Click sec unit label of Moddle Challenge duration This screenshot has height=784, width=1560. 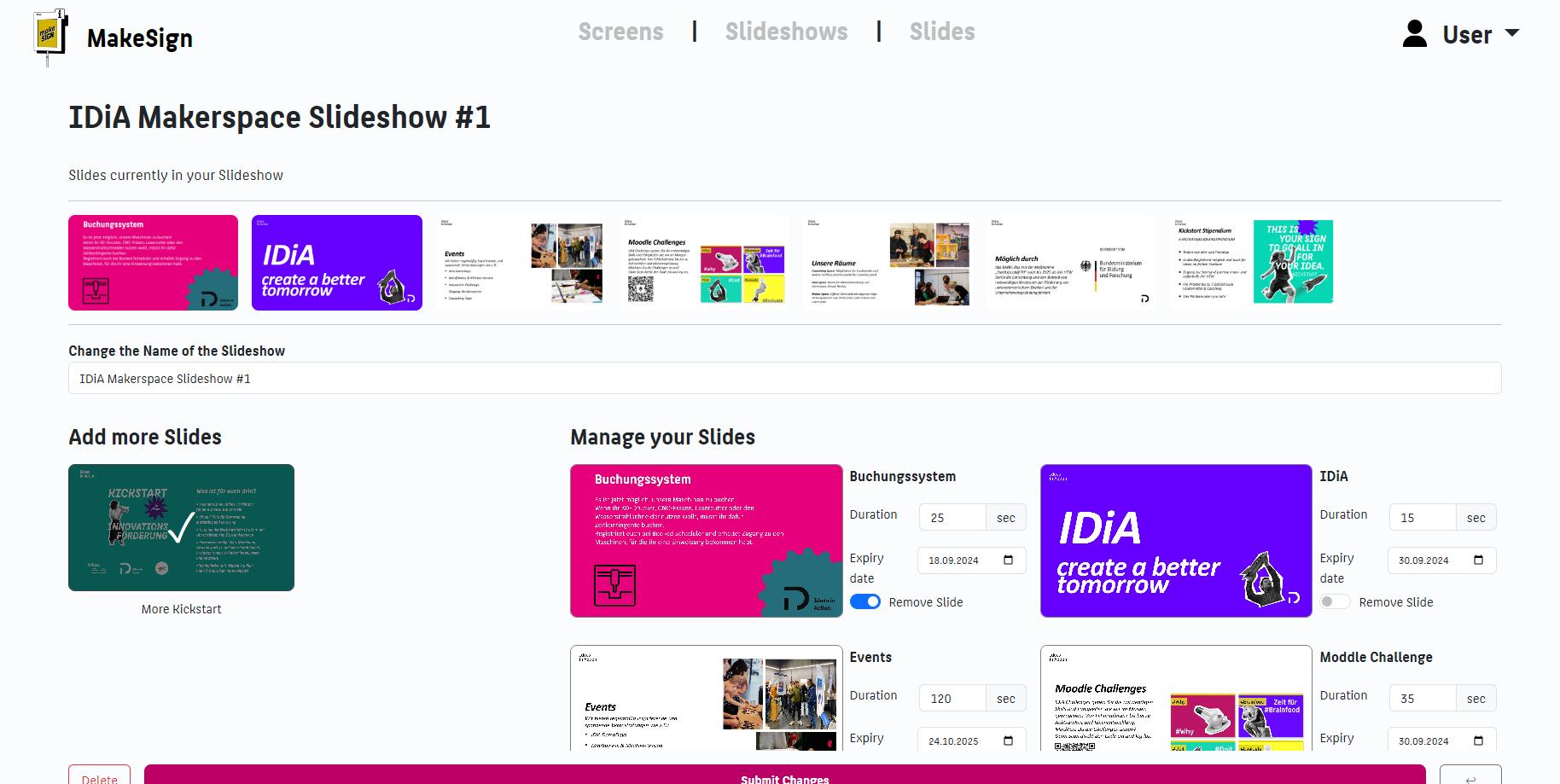(x=1476, y=699)
